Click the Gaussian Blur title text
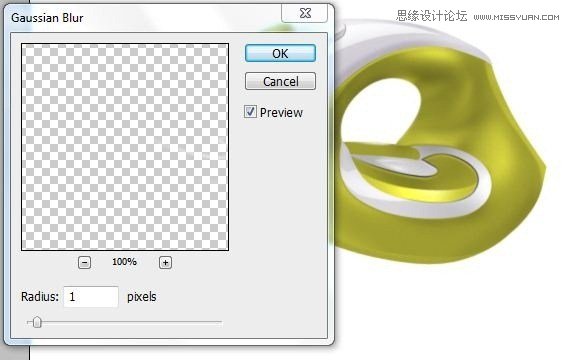The width and height of the screenshot is (570, 360). [x=47, y=18]
